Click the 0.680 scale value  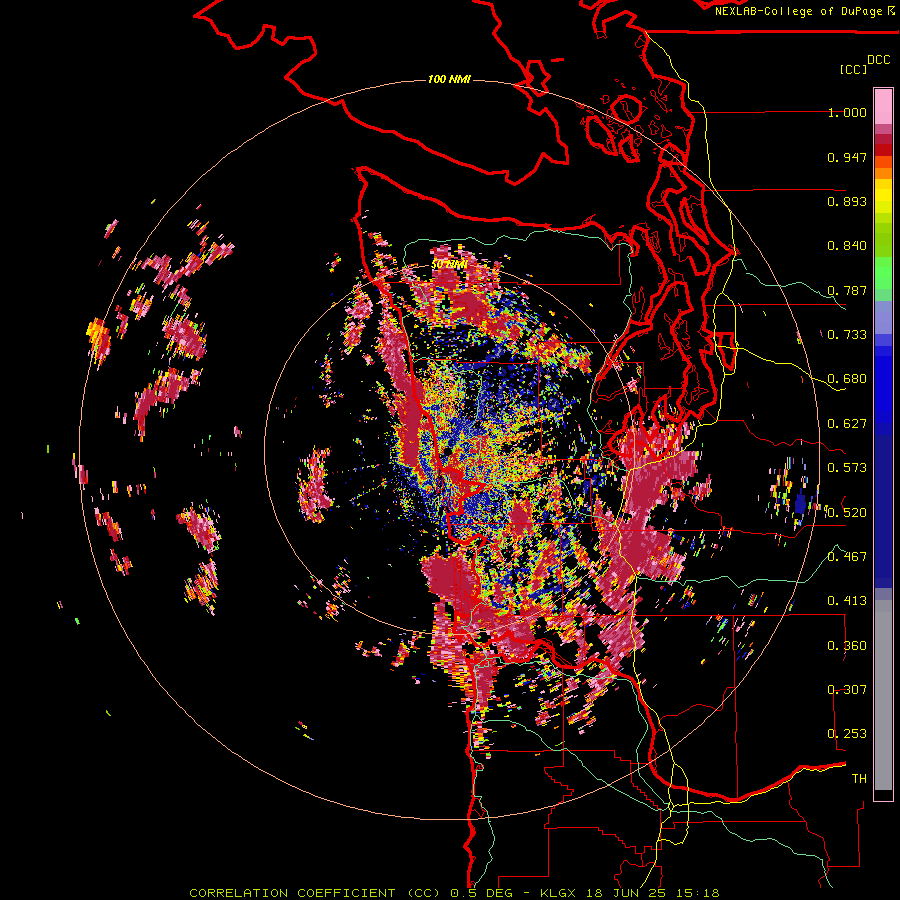coord(847,379)
